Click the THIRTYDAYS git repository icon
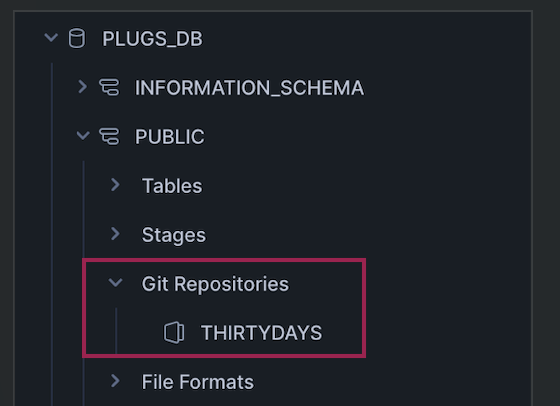560x406 pixels. coord(174,332)
